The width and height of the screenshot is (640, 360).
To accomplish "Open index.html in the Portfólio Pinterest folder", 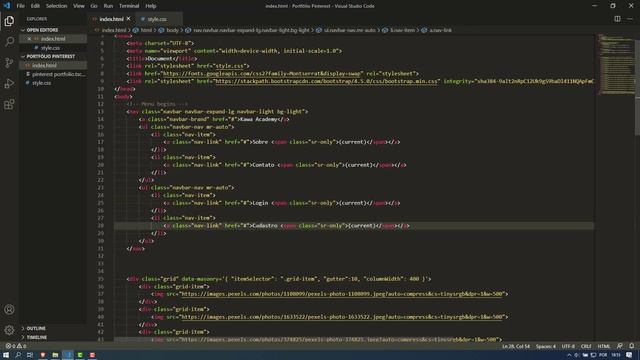I will pos(44,65).
